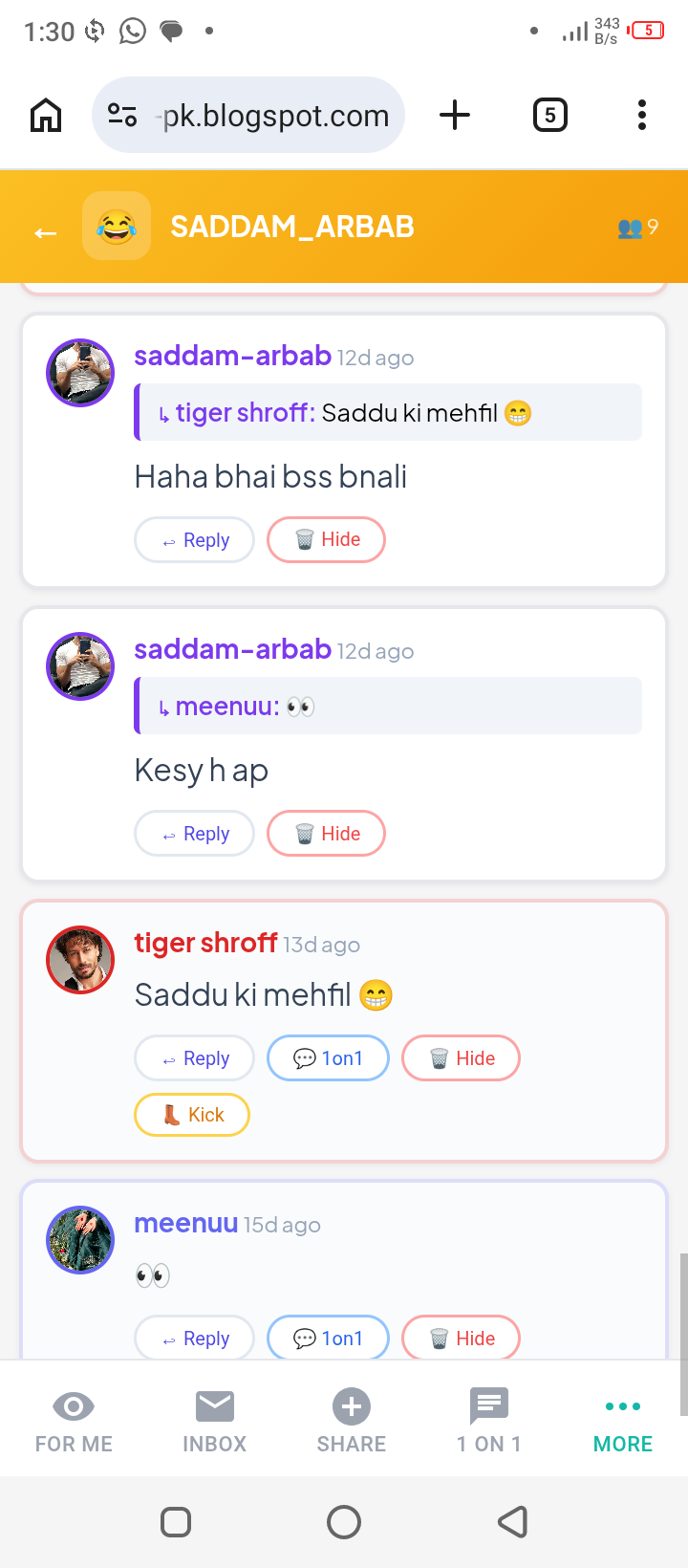
Task: Open site settings icon in address bar
Action: click(122, 116)
